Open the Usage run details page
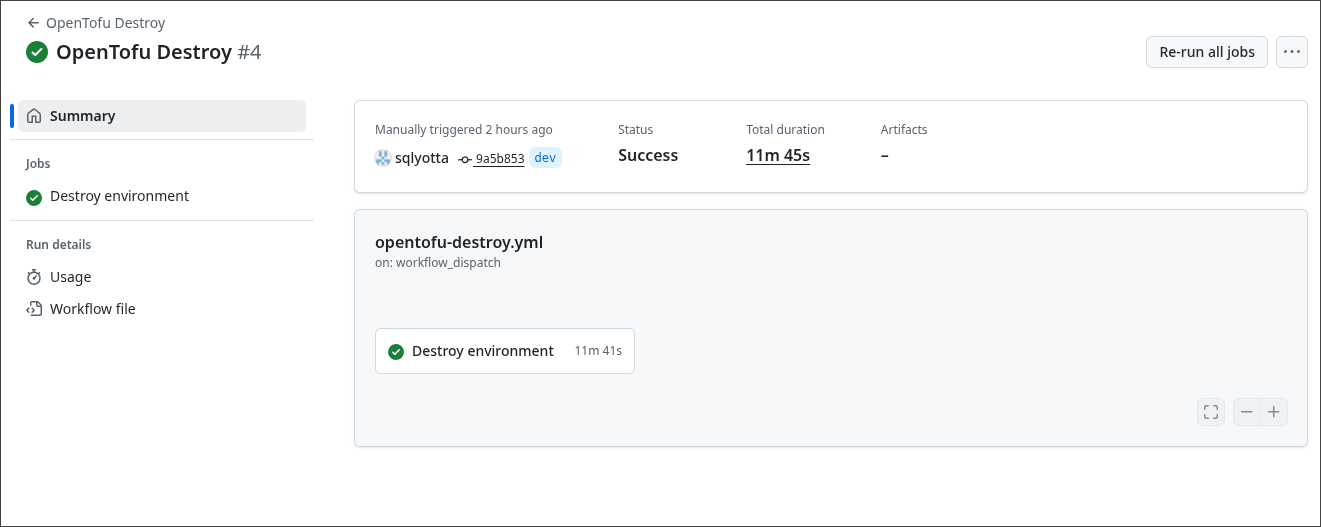Viewport: 1321px width, 527px height. (x=70, y=277)
